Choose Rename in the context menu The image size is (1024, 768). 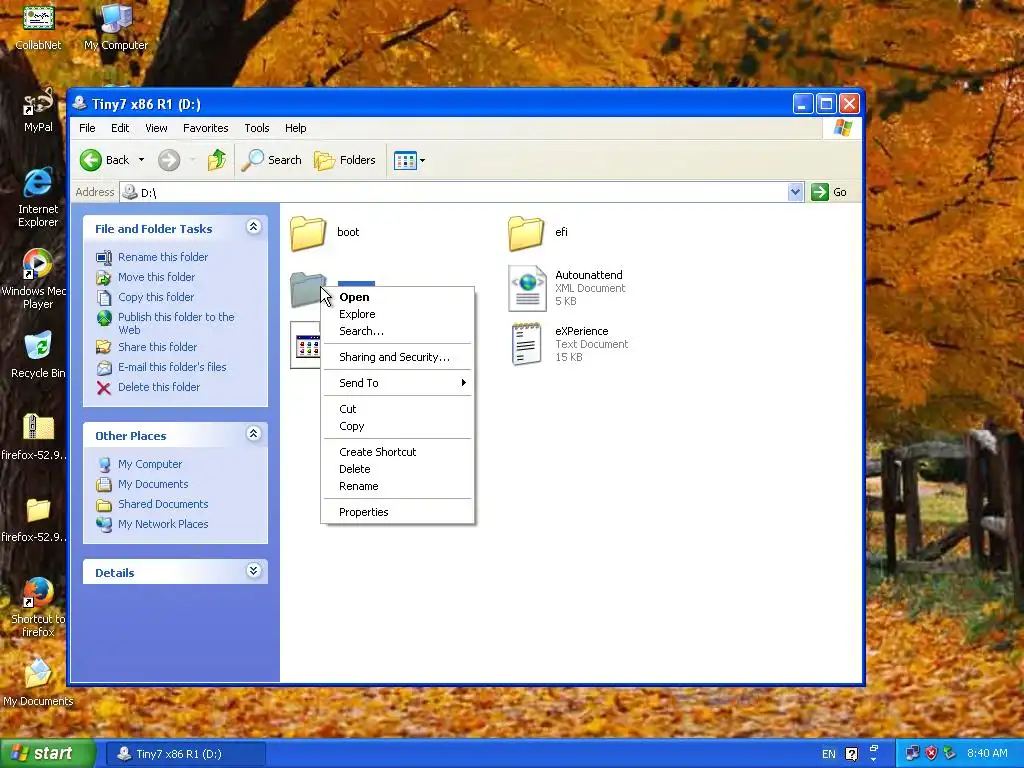coord(397,486)
